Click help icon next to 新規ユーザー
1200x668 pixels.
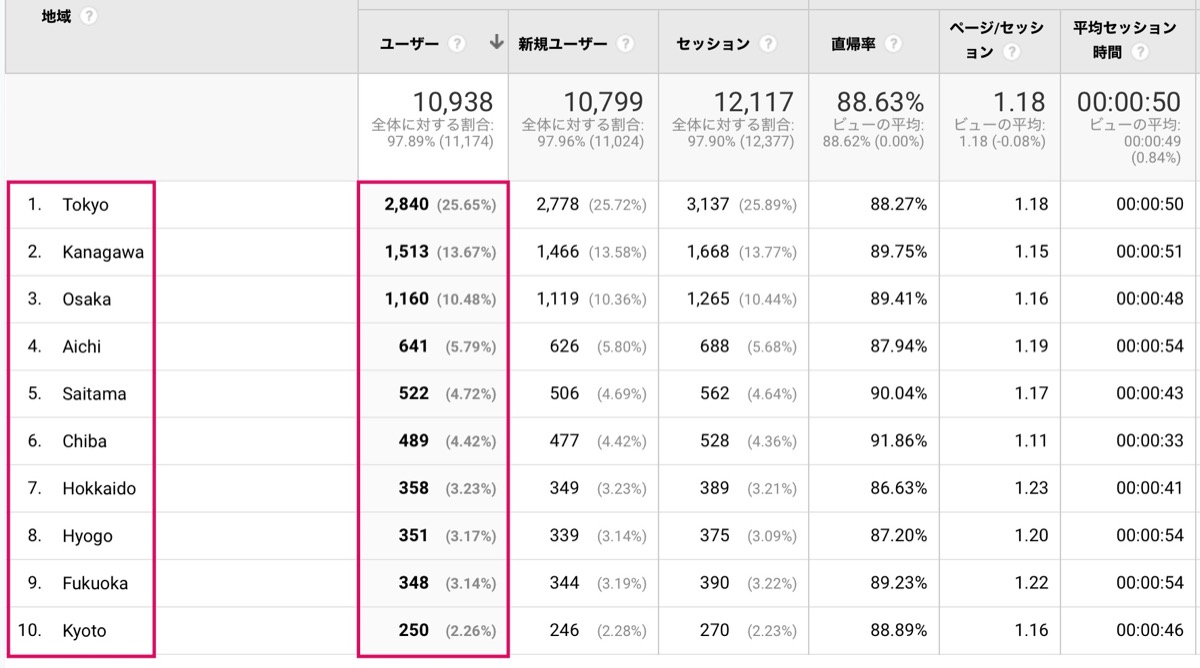click(625, 44)
